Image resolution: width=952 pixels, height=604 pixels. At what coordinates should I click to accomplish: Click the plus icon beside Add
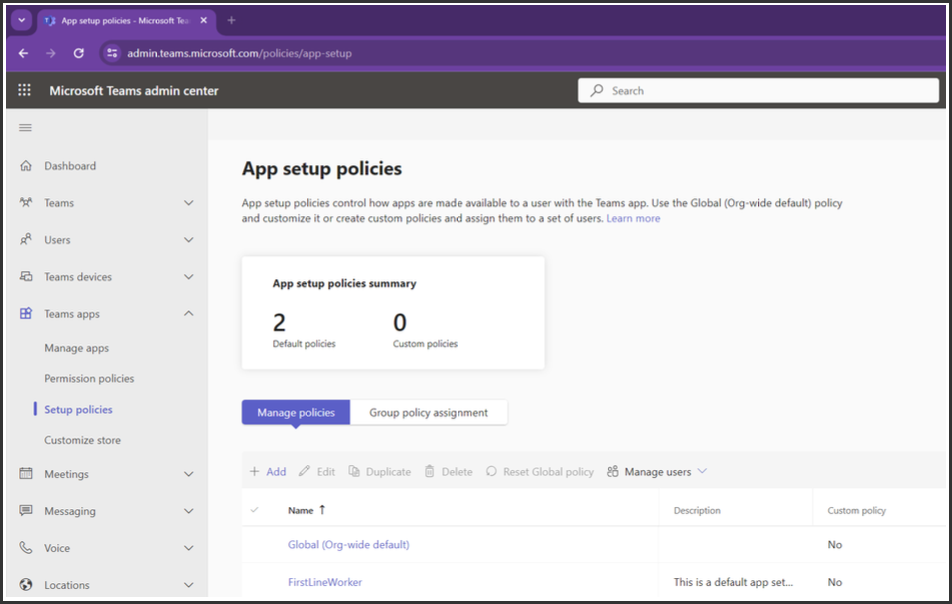[x=254, y=471]
